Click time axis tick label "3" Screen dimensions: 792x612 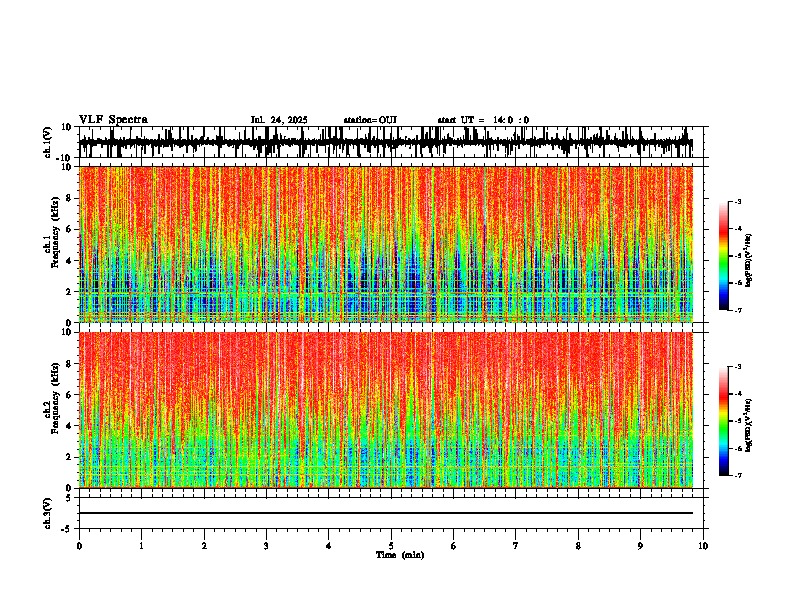tap(266, 546)
